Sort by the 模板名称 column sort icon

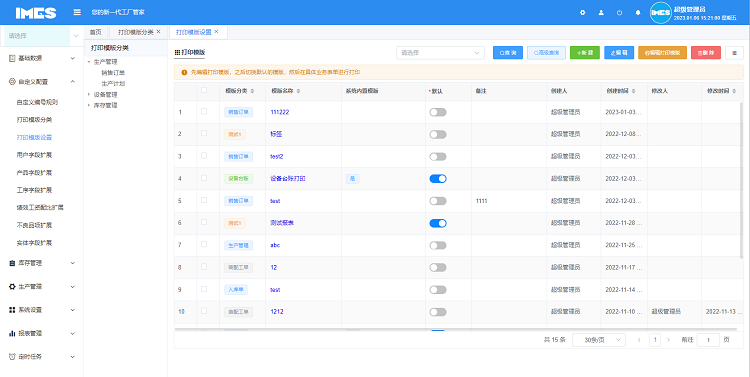pos(298,91)
